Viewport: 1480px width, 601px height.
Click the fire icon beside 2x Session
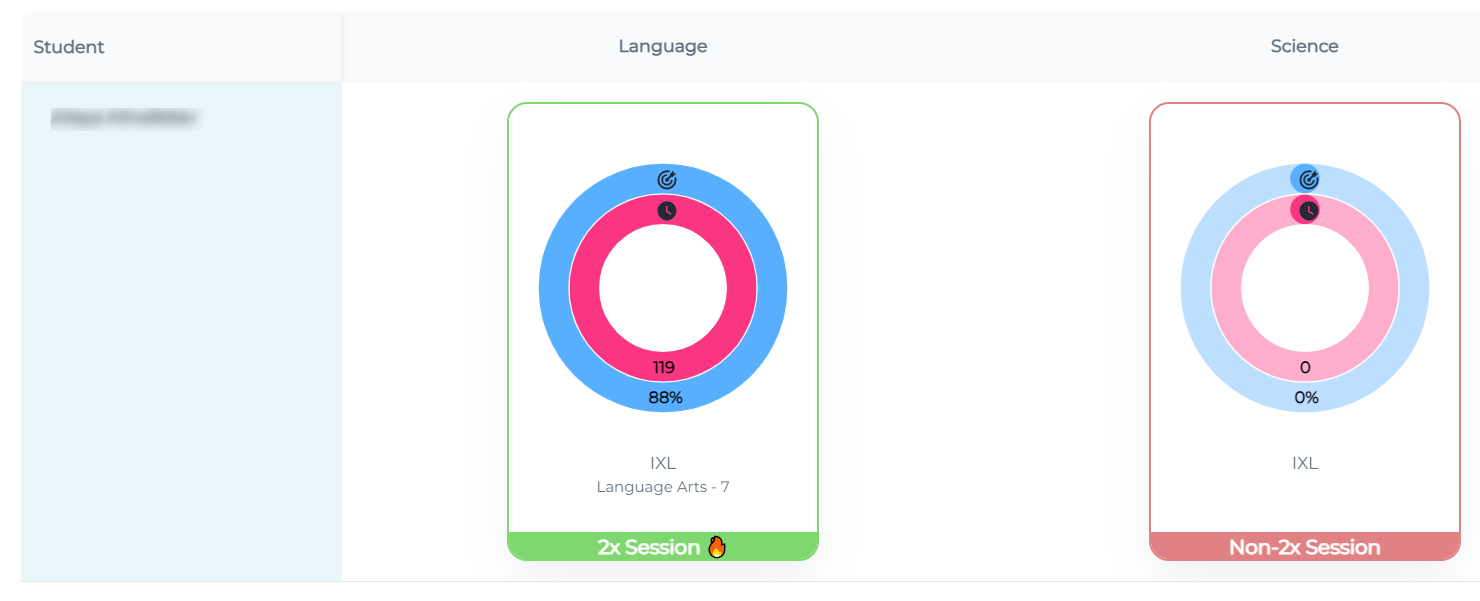click(x=716, y=547)
